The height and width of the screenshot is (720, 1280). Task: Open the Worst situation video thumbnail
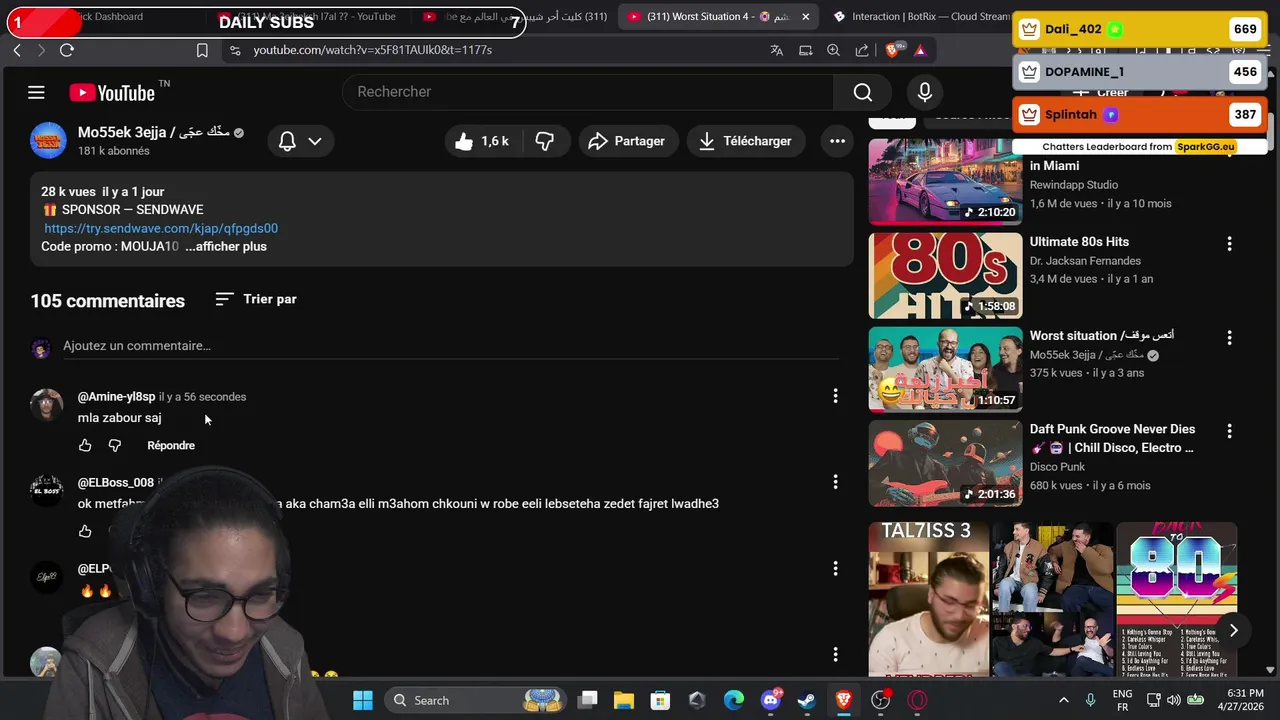click(x=945, y=369)
